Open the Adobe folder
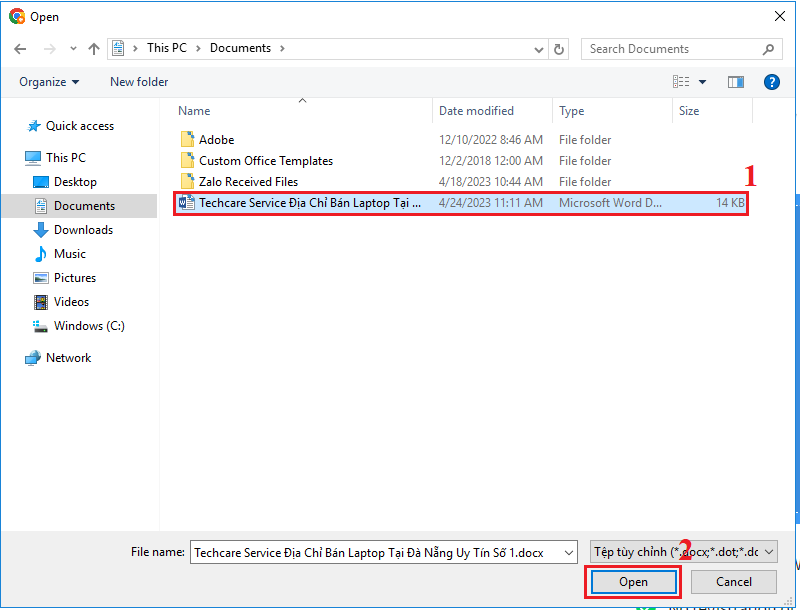The height and width of the screenshot is (610, 800). (x=216, y=140)
